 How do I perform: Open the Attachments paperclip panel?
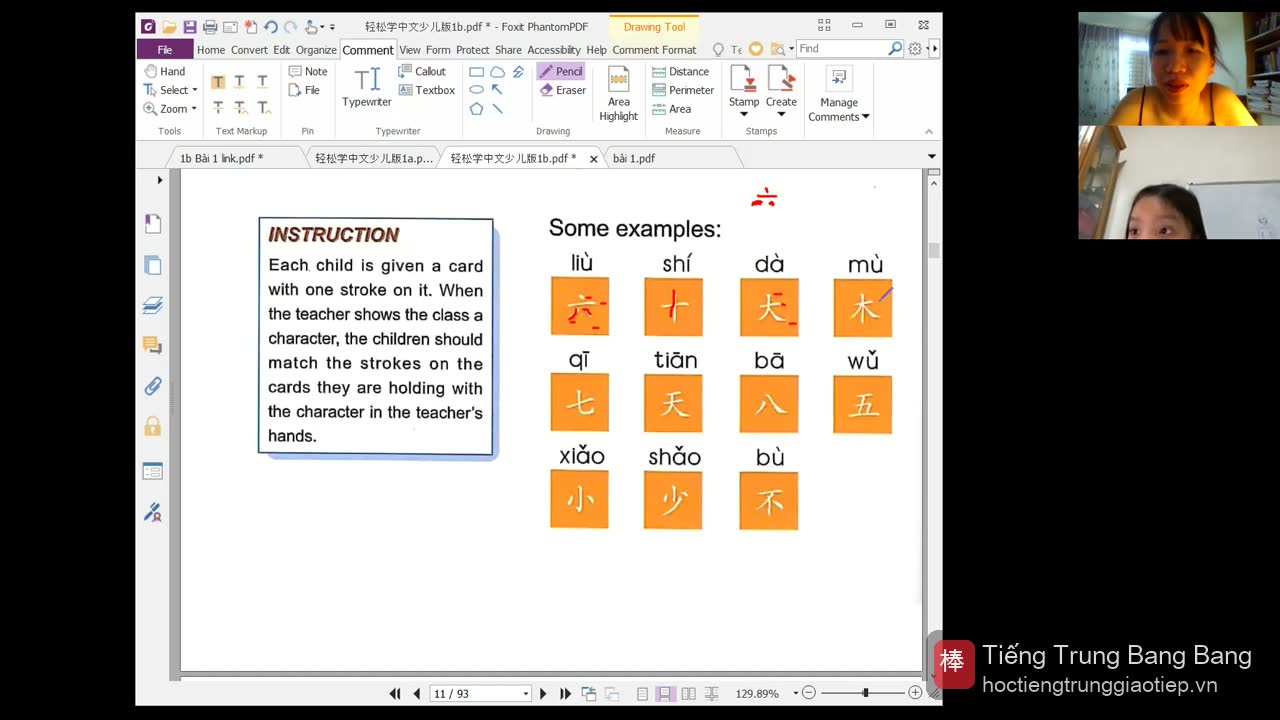pyautogui.click(x=153, y=386)
